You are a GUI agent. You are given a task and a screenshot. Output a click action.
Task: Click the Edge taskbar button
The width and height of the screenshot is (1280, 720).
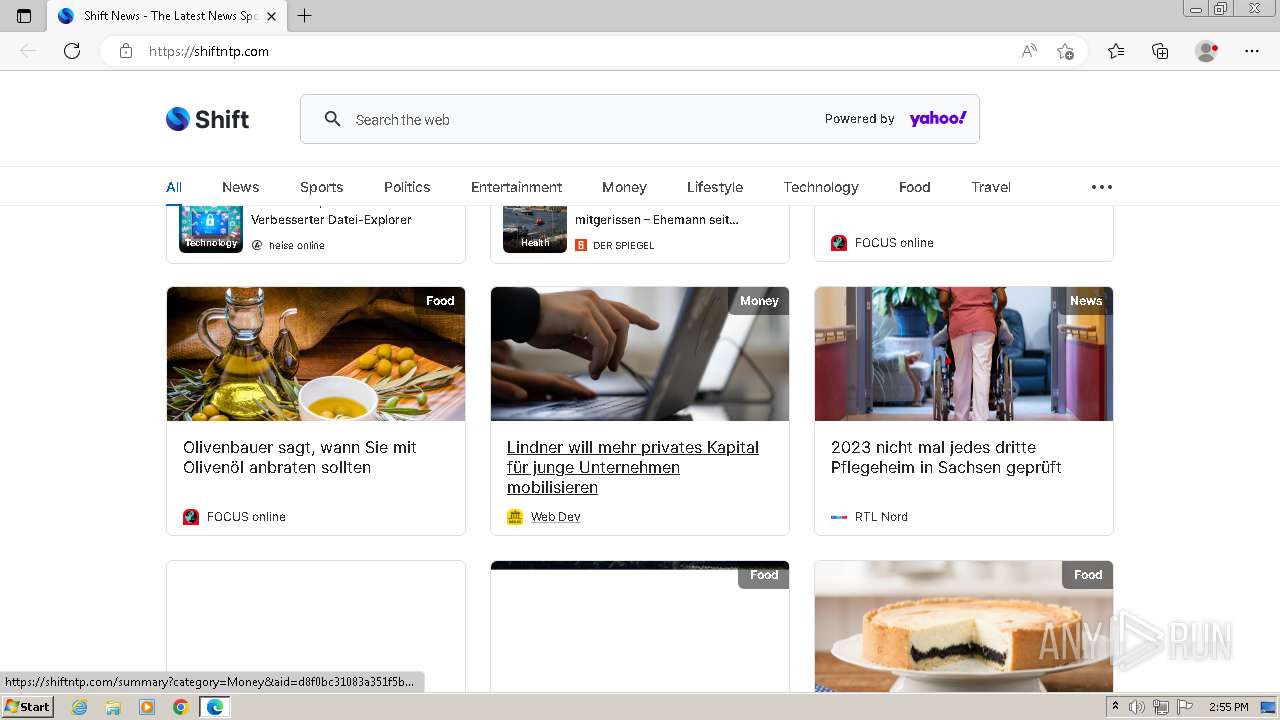[215, 707]
